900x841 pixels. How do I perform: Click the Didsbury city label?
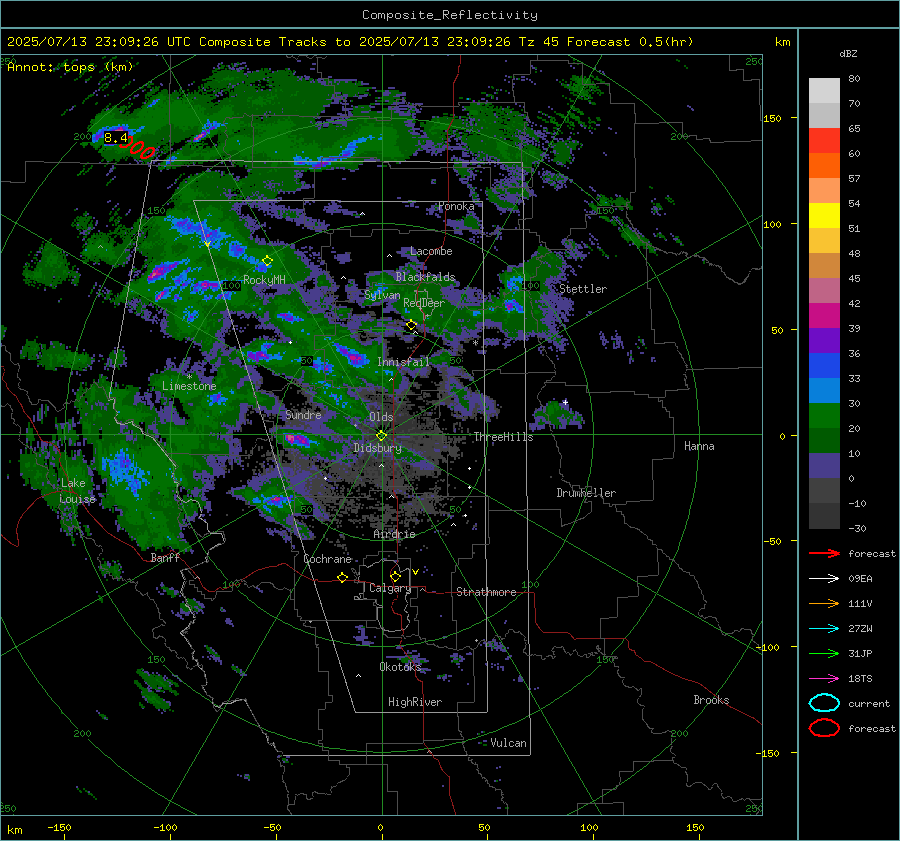click(377, 448)
